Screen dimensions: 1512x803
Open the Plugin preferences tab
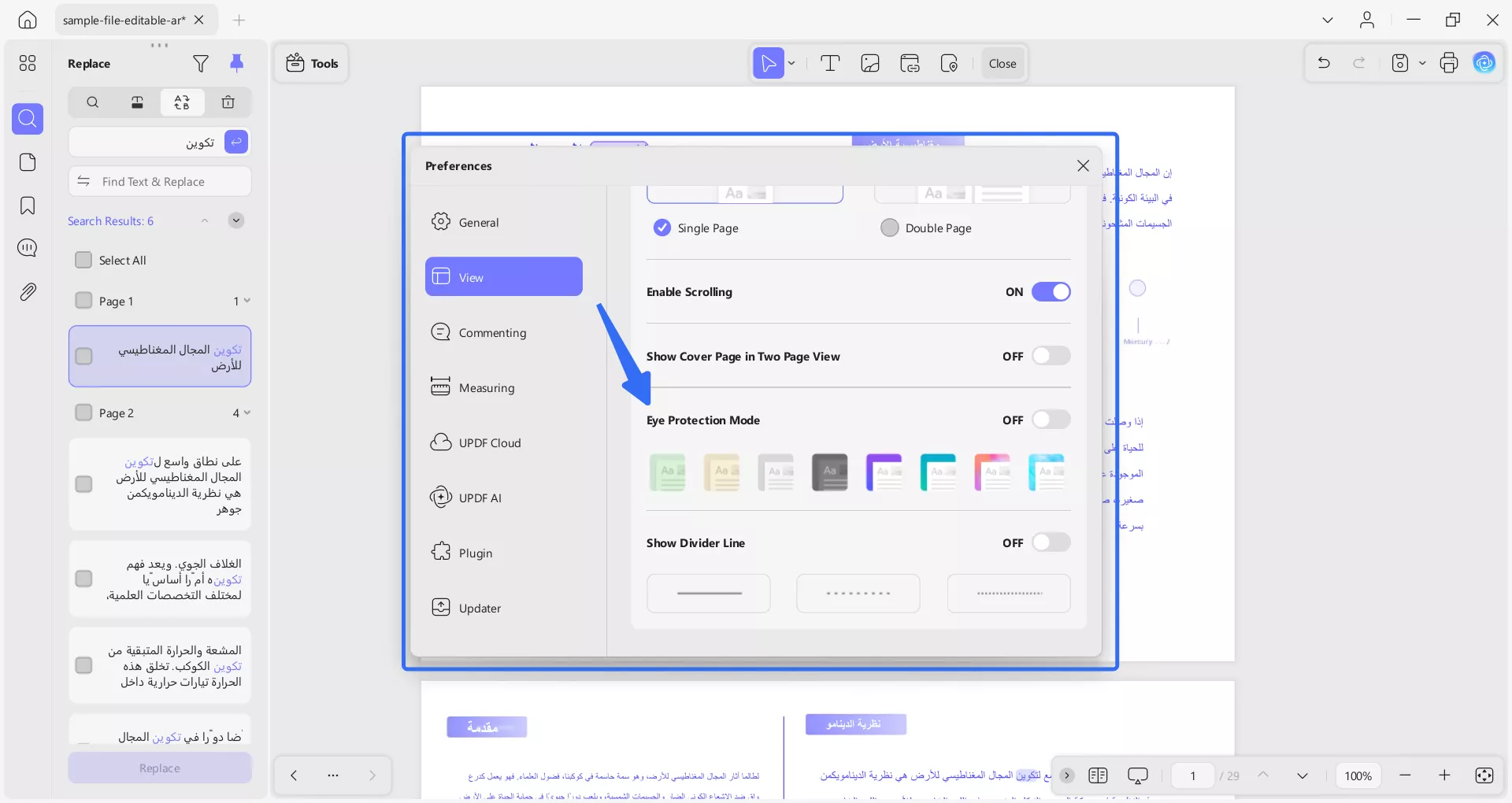504,553
